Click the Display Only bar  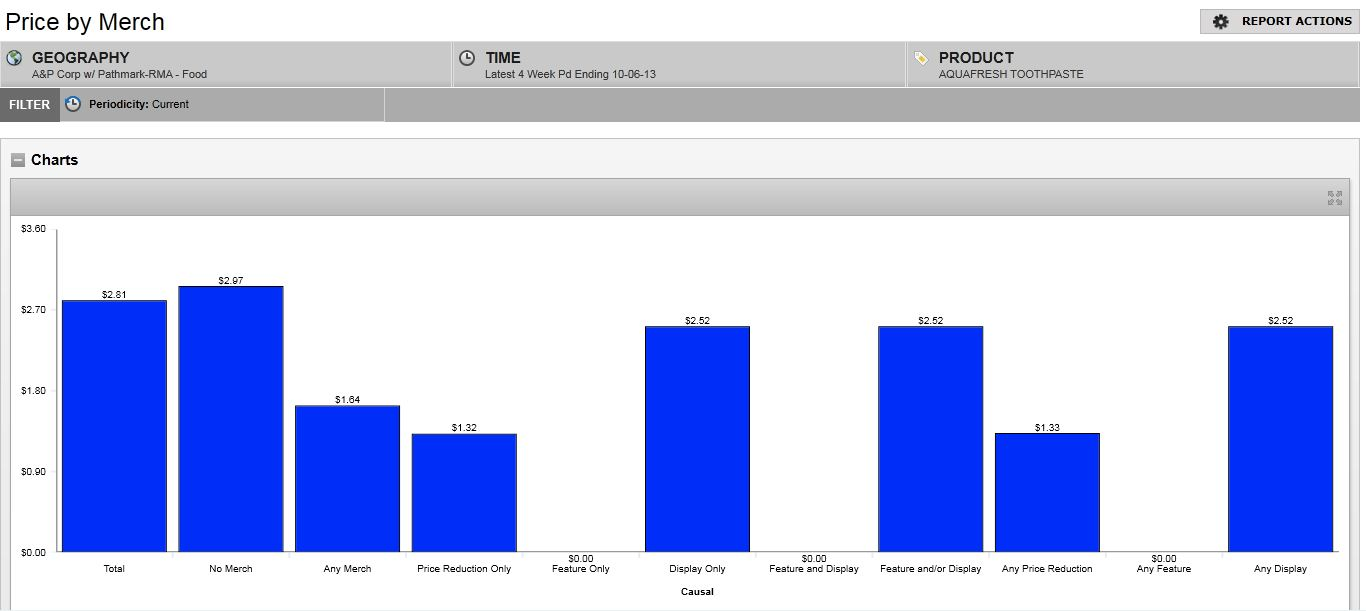697,438
